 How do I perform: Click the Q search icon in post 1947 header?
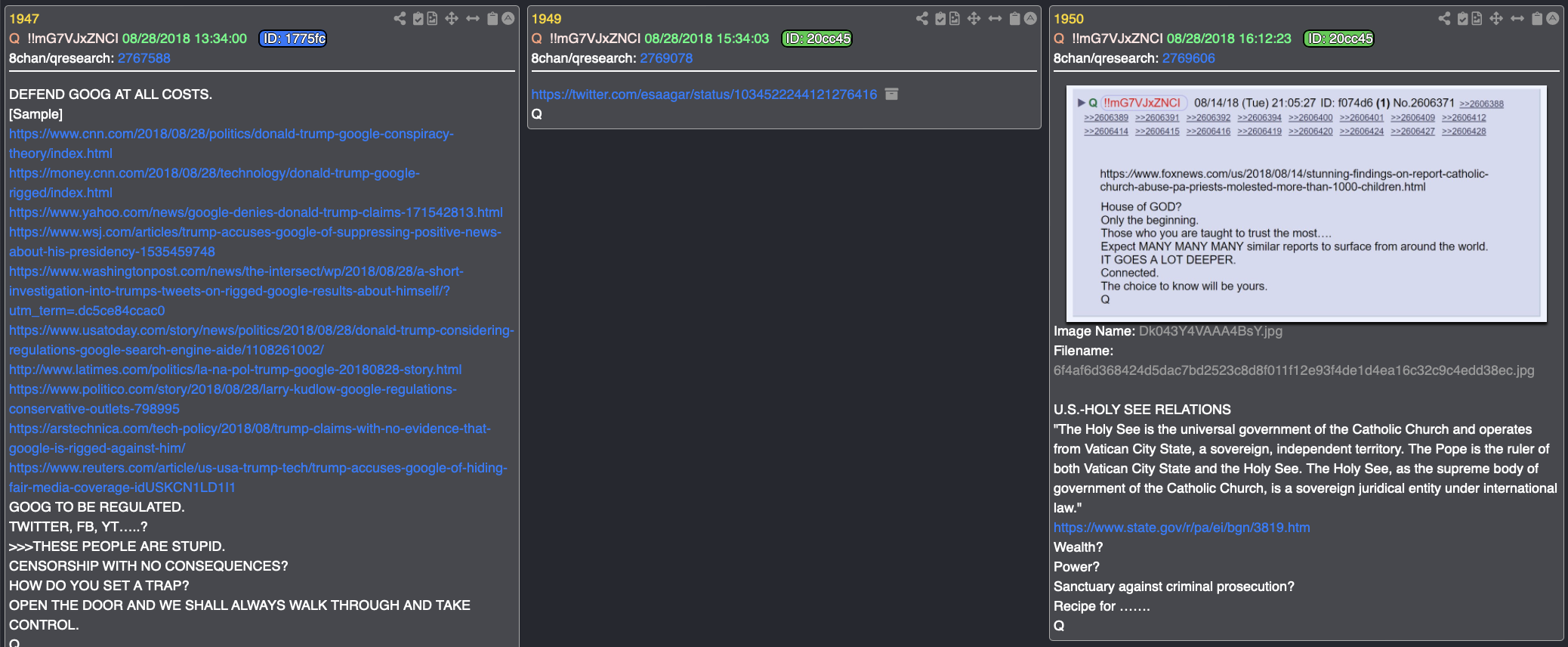14,39
